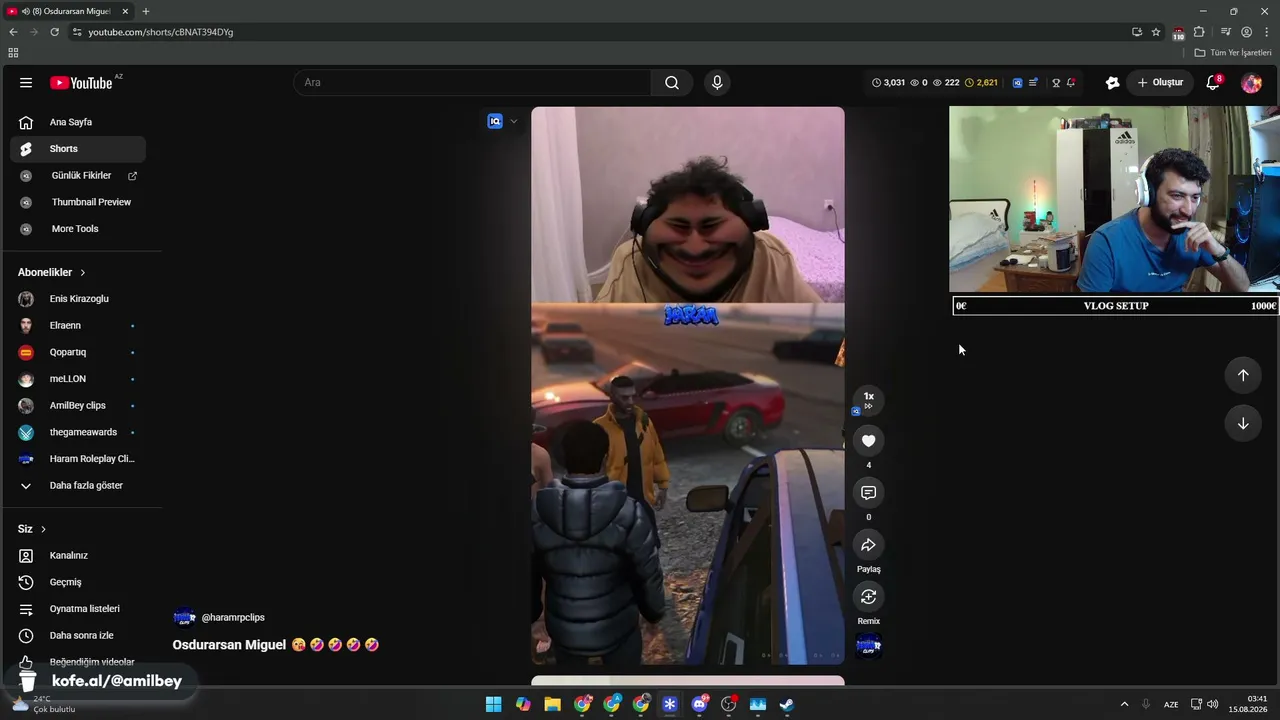Image resolution: width=1280 pixels, height=720 pixels.
Task: Change playback speed with 1x button
Action: [868, 399]
